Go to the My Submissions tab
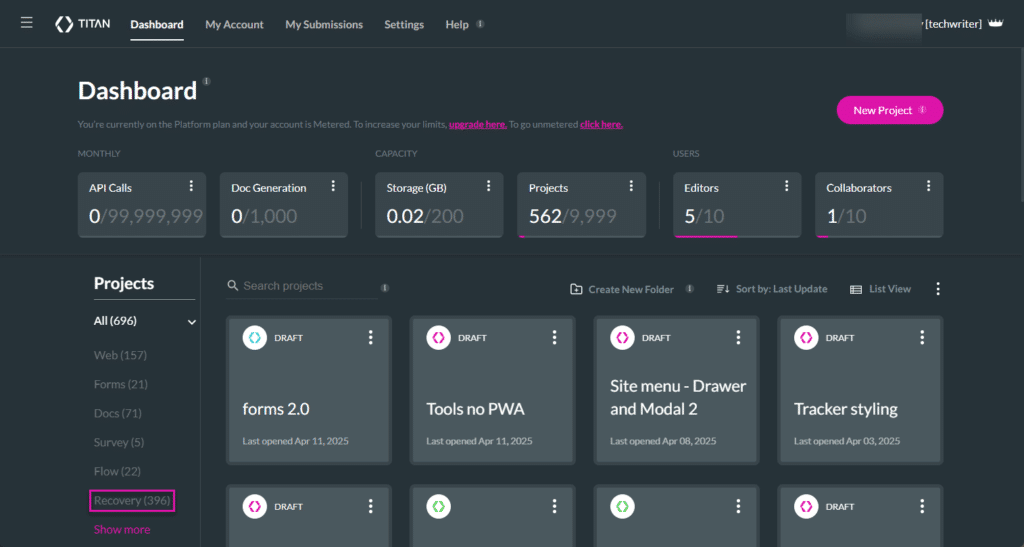 point(324,24)
